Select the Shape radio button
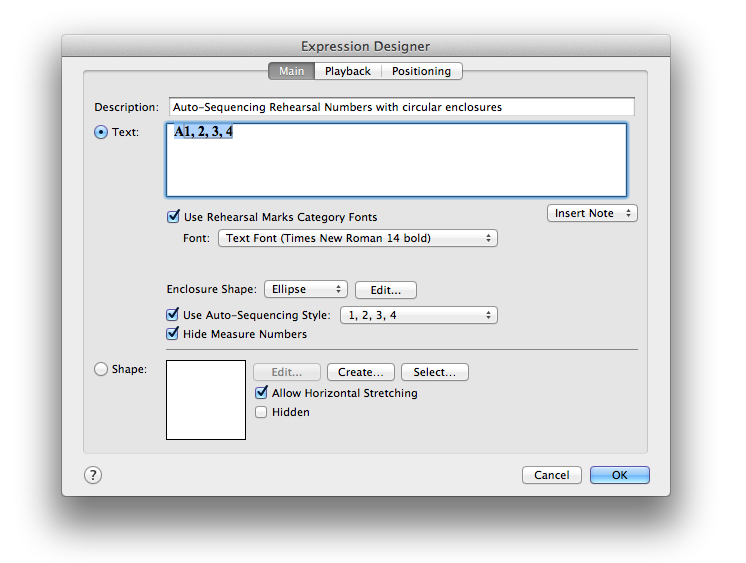The height and width of the screenshot is (563, 746). 101,369
